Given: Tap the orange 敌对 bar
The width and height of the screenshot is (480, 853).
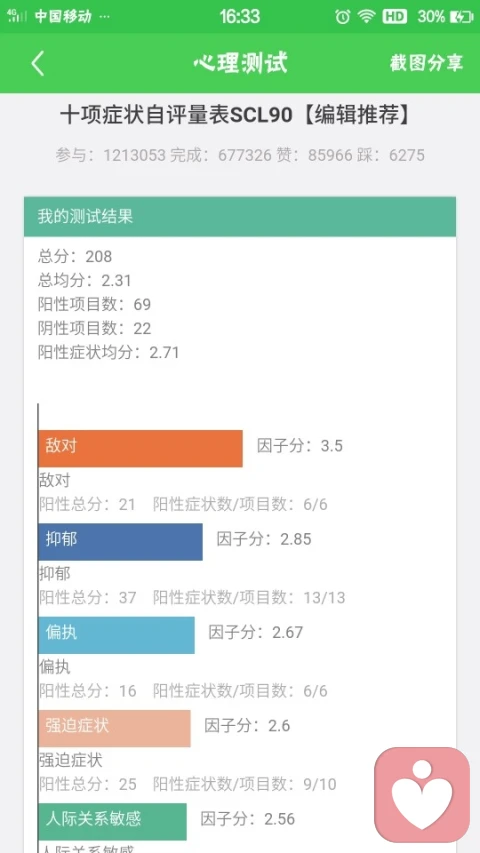Looking at the screenshot, I should [x=140, y=448].
